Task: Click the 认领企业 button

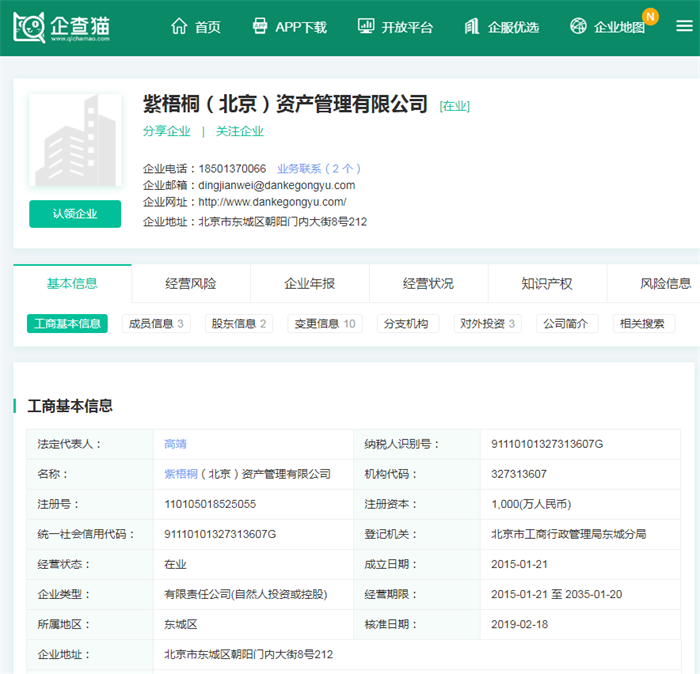Action: tap(75, 214)
